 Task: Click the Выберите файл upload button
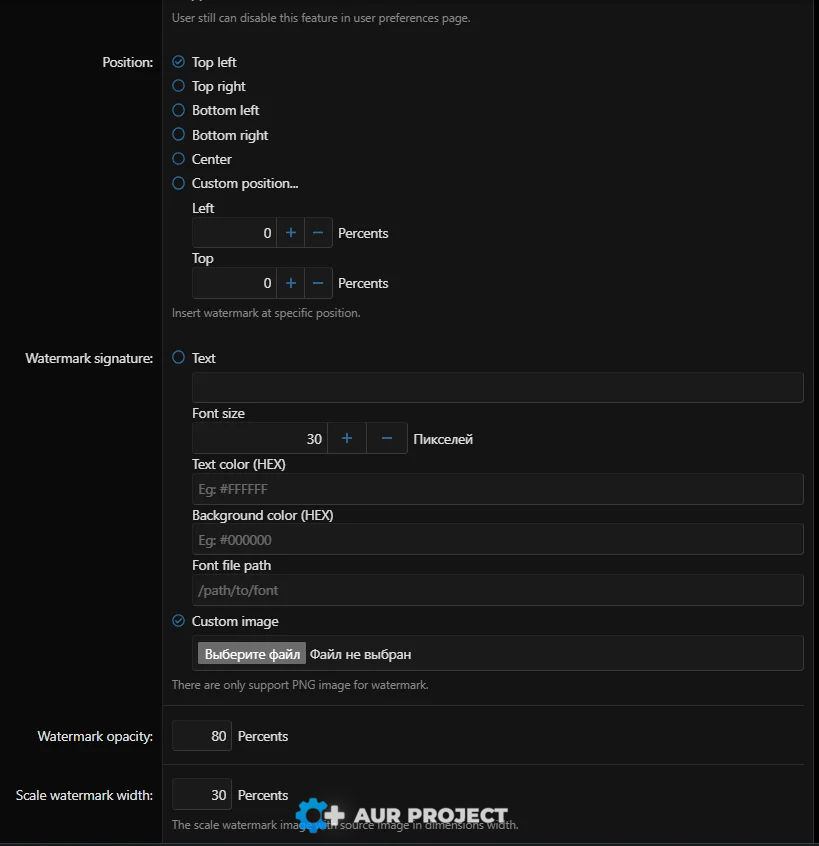point(252,654)
